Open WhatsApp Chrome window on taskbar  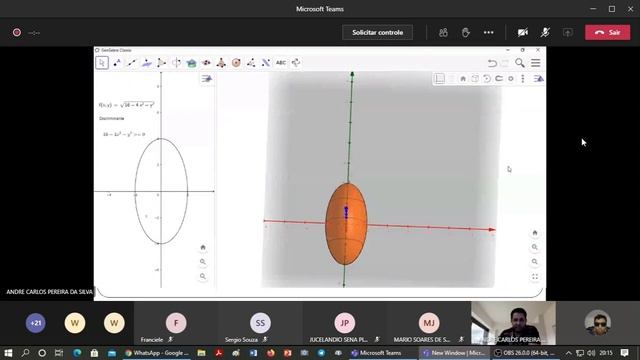coord(156,353)
